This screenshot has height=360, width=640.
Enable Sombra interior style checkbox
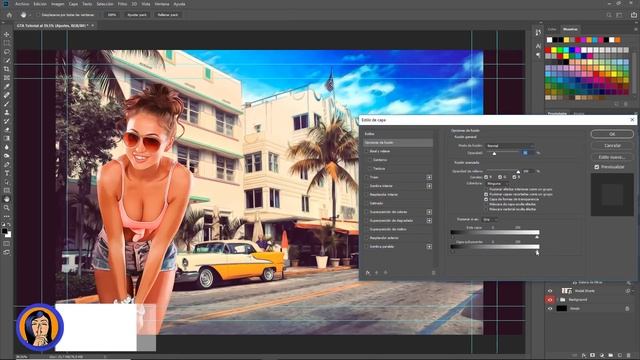367,186
